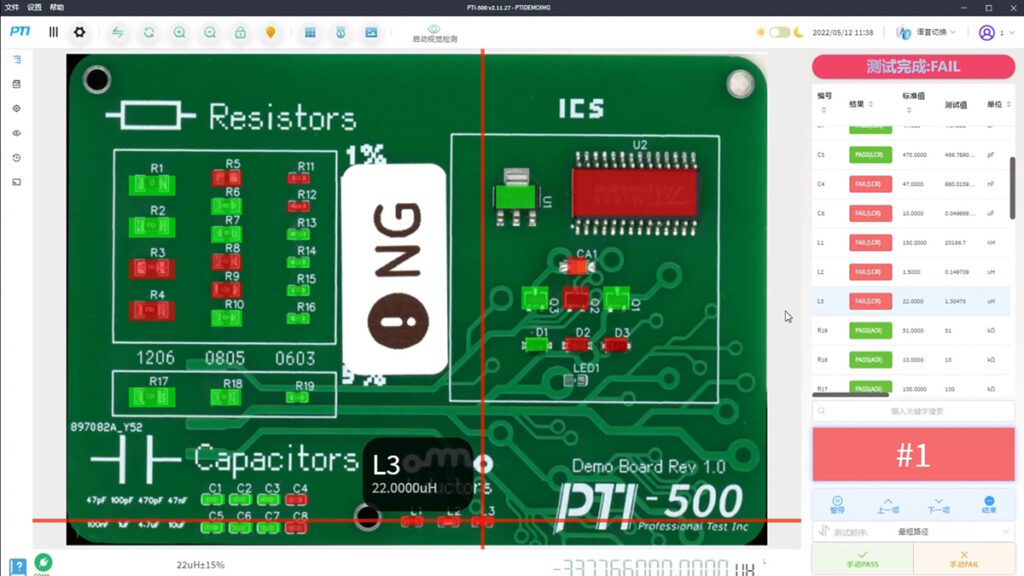The image size is (1024, 576).
Task: Click the eye icon in left sidebar
Action: 16,133
